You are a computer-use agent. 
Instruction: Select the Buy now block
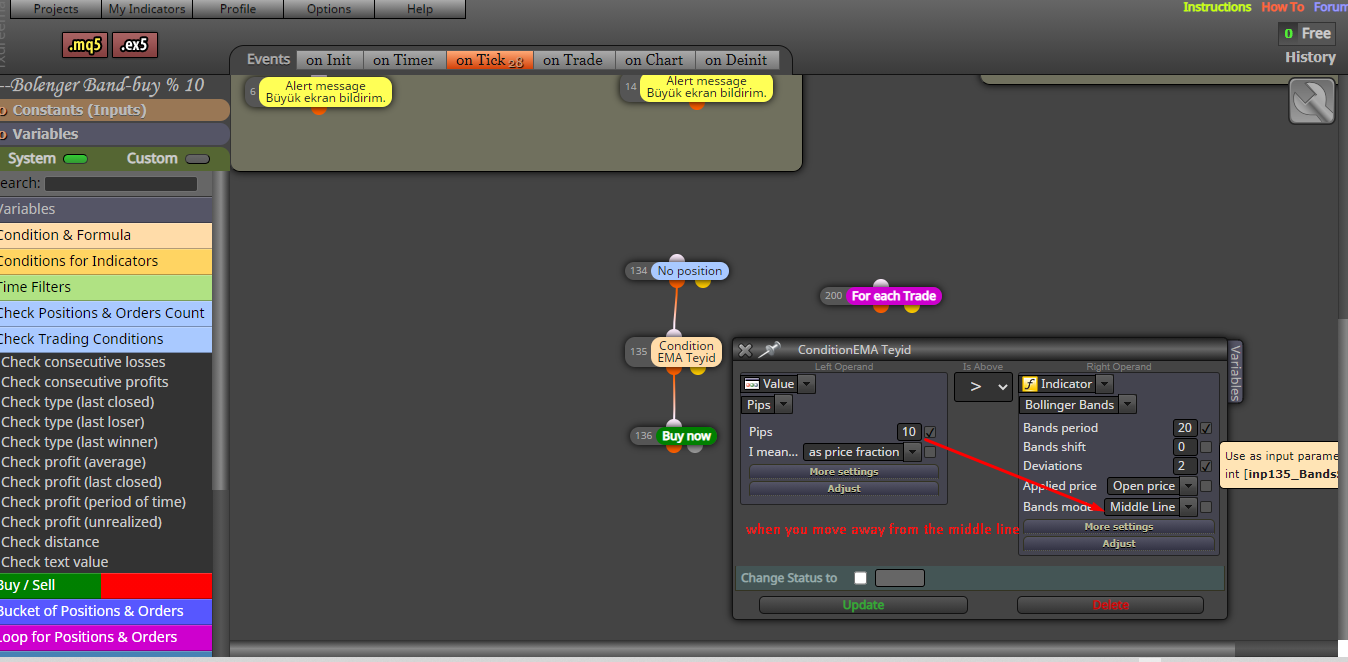(x=686, y=436)
